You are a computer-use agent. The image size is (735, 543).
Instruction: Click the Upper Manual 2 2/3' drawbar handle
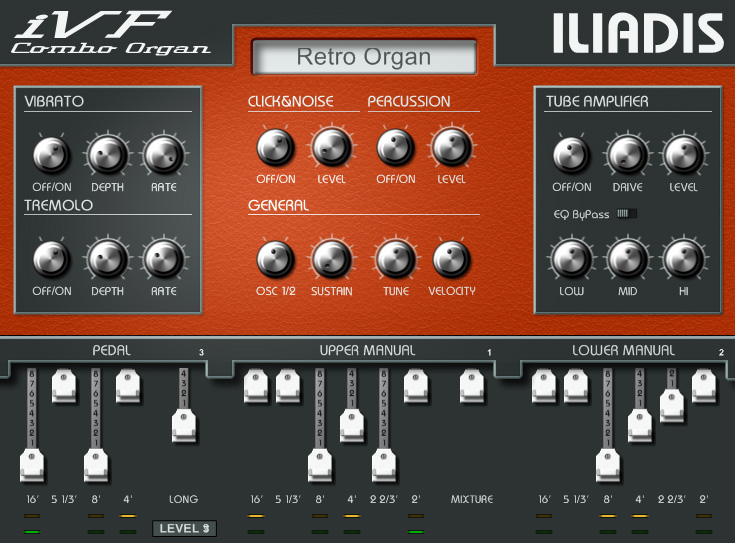(383, 466)
